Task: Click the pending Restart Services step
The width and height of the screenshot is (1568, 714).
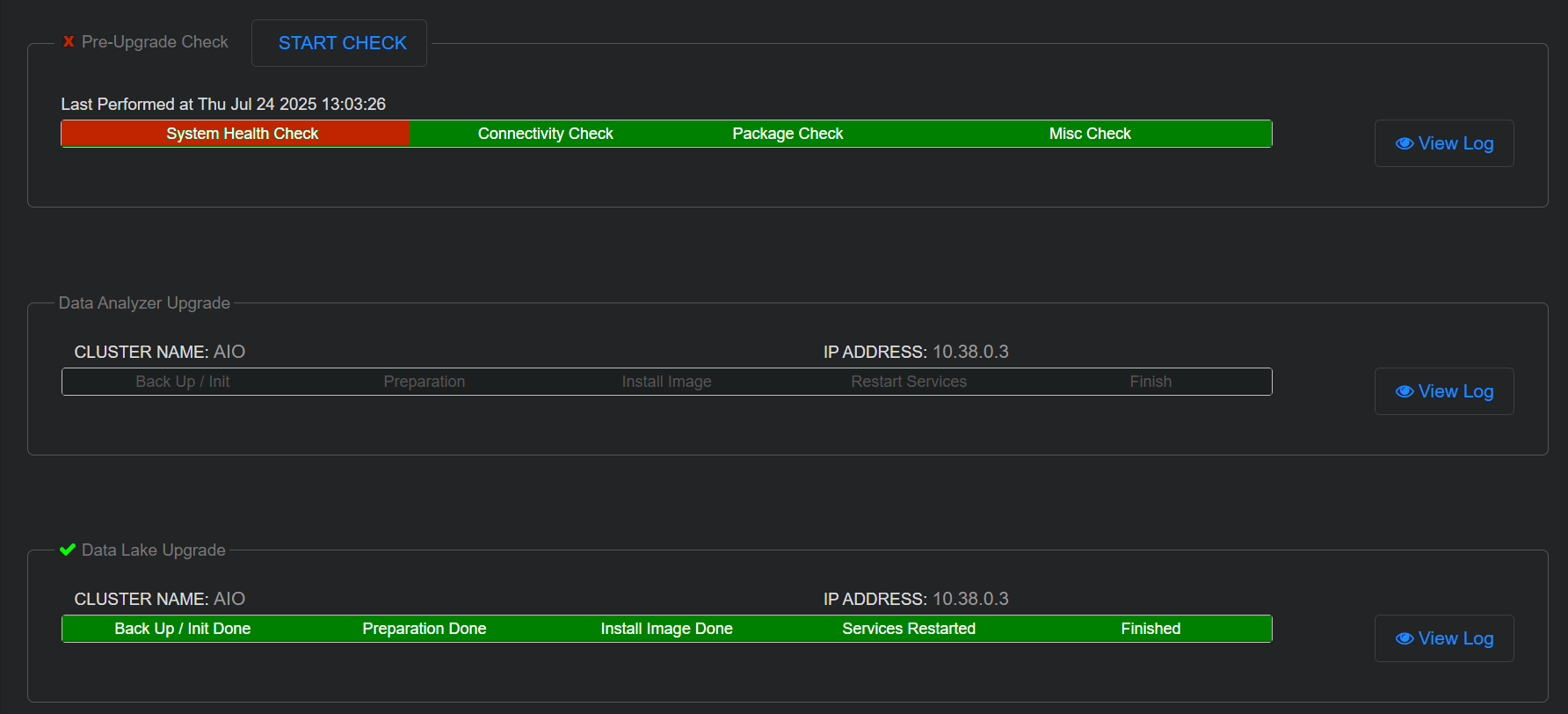Action: pyautogui.click(x=909, y=382)
